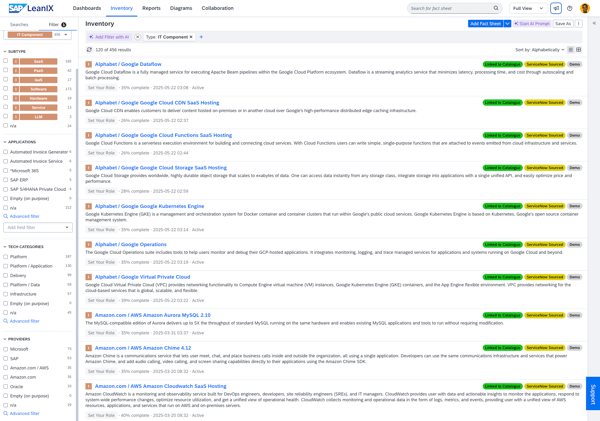Open the Add Fact Sheet dropdown arrow

pyautogui.click(x=507, y=24)
